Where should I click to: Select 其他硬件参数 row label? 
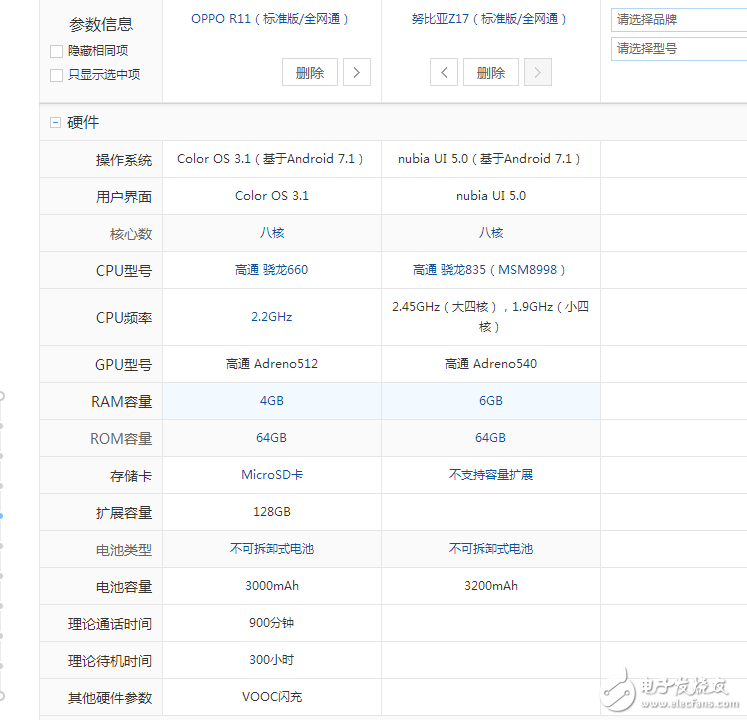click(x=110, y=698)
